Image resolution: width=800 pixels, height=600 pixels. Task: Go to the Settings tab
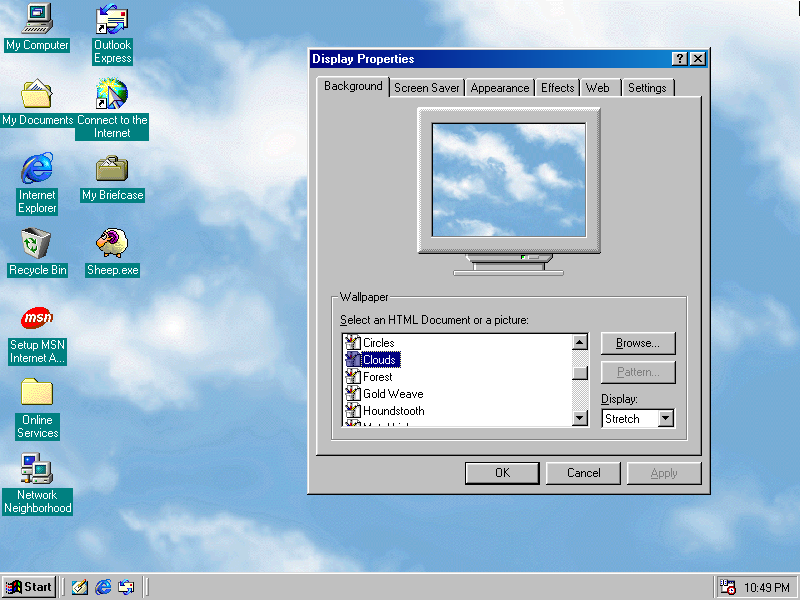pos(647,88)
